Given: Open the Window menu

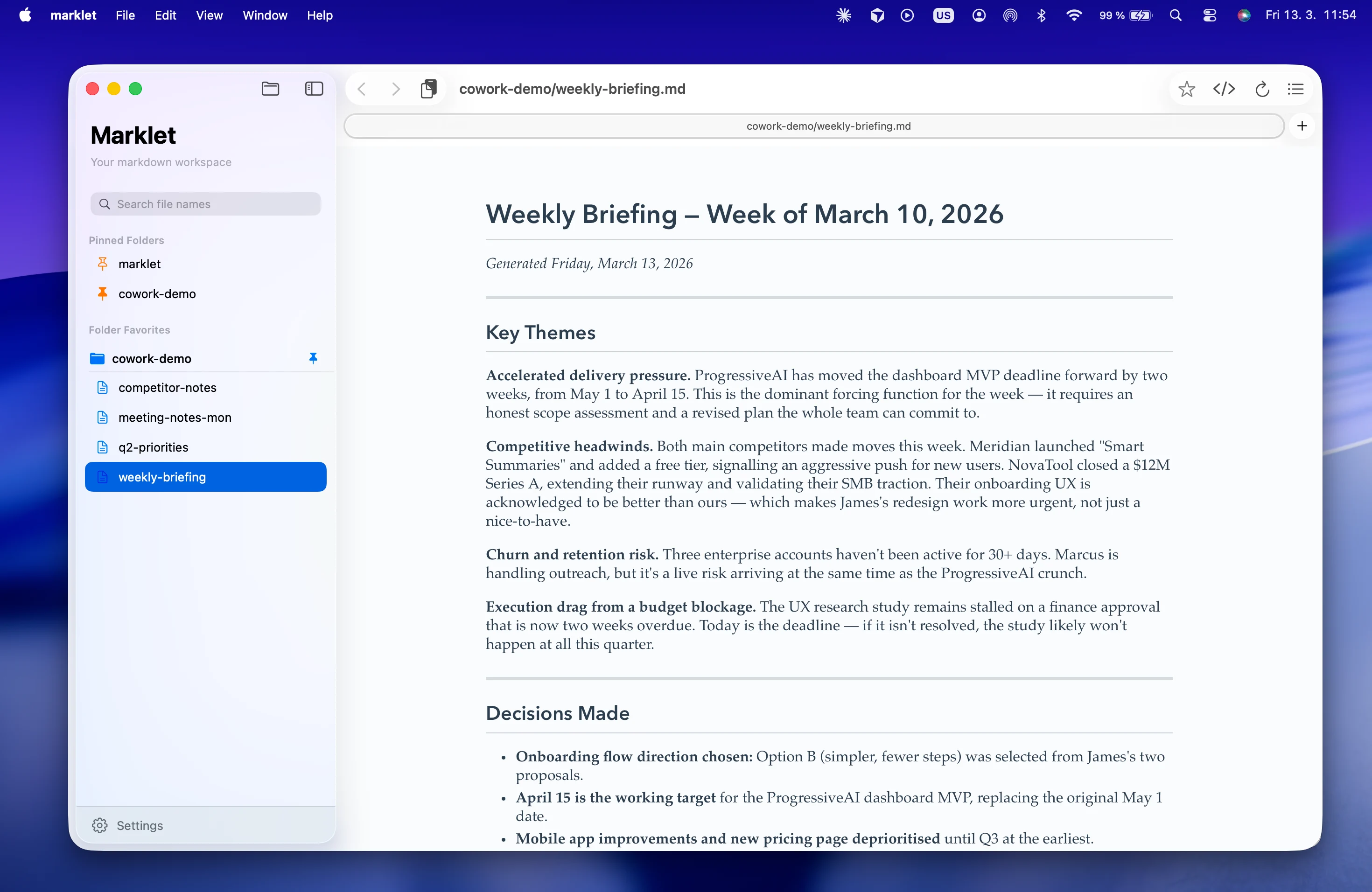Looking at the screenshot, I should [265, 15].
